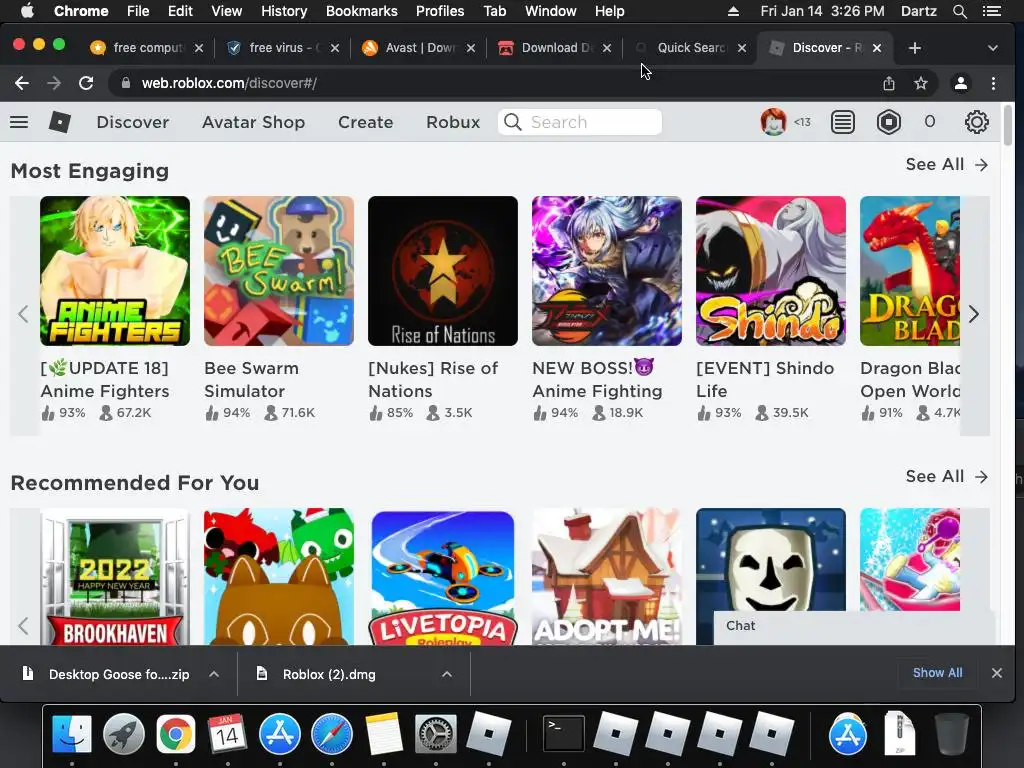Open the Brookhaven game thumbnail

[x=115, y=577]
